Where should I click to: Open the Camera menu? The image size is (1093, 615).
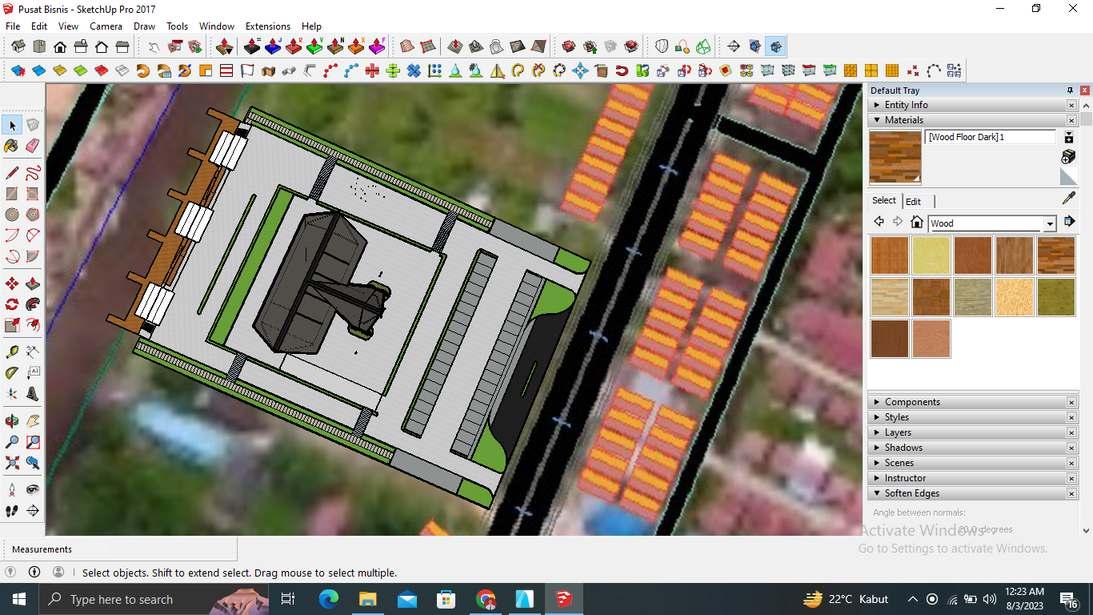coord(105,26)
